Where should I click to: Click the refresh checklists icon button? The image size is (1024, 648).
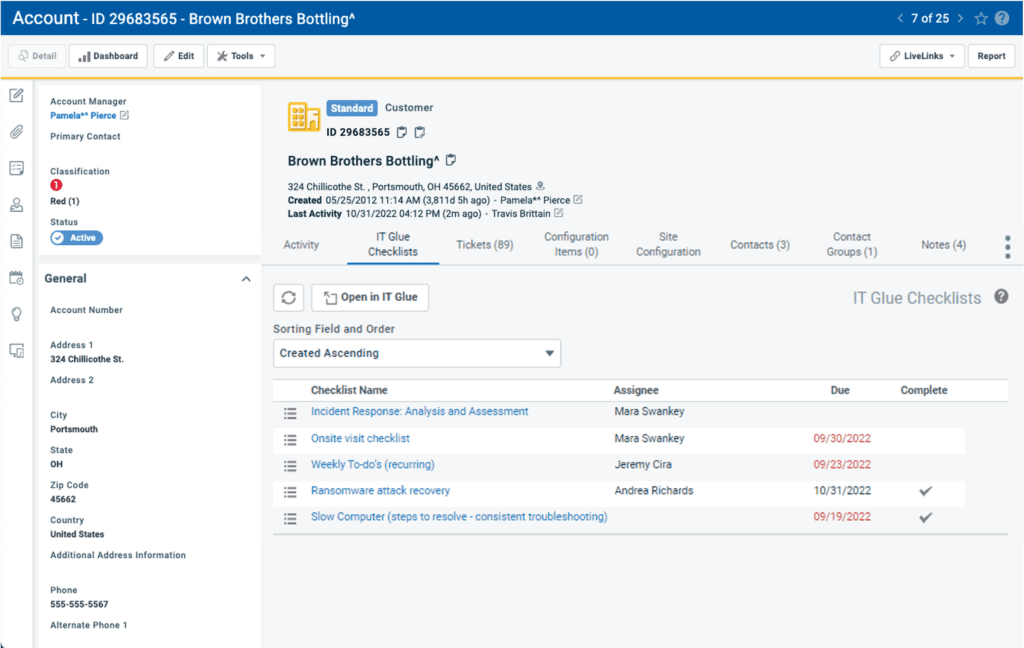(x=289, y=297)
